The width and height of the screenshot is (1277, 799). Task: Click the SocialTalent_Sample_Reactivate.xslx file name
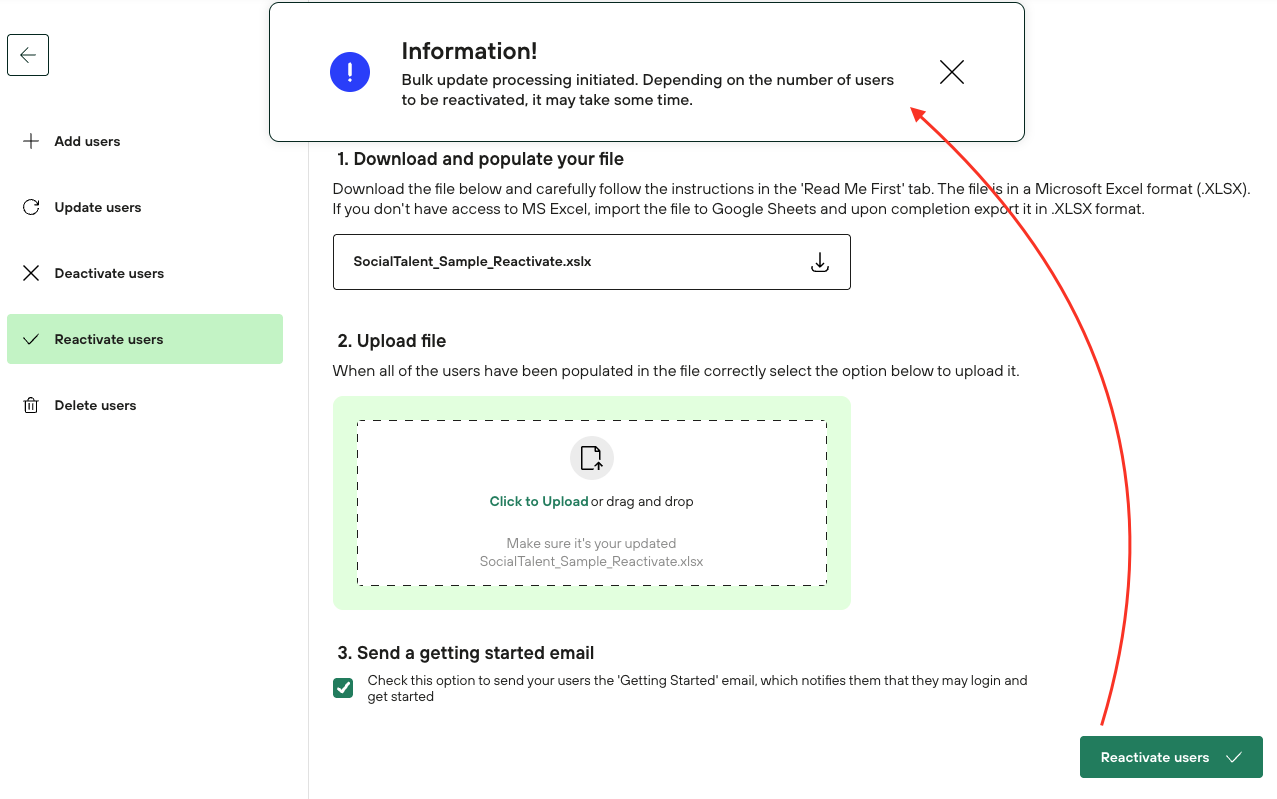[x=472, y=262]
